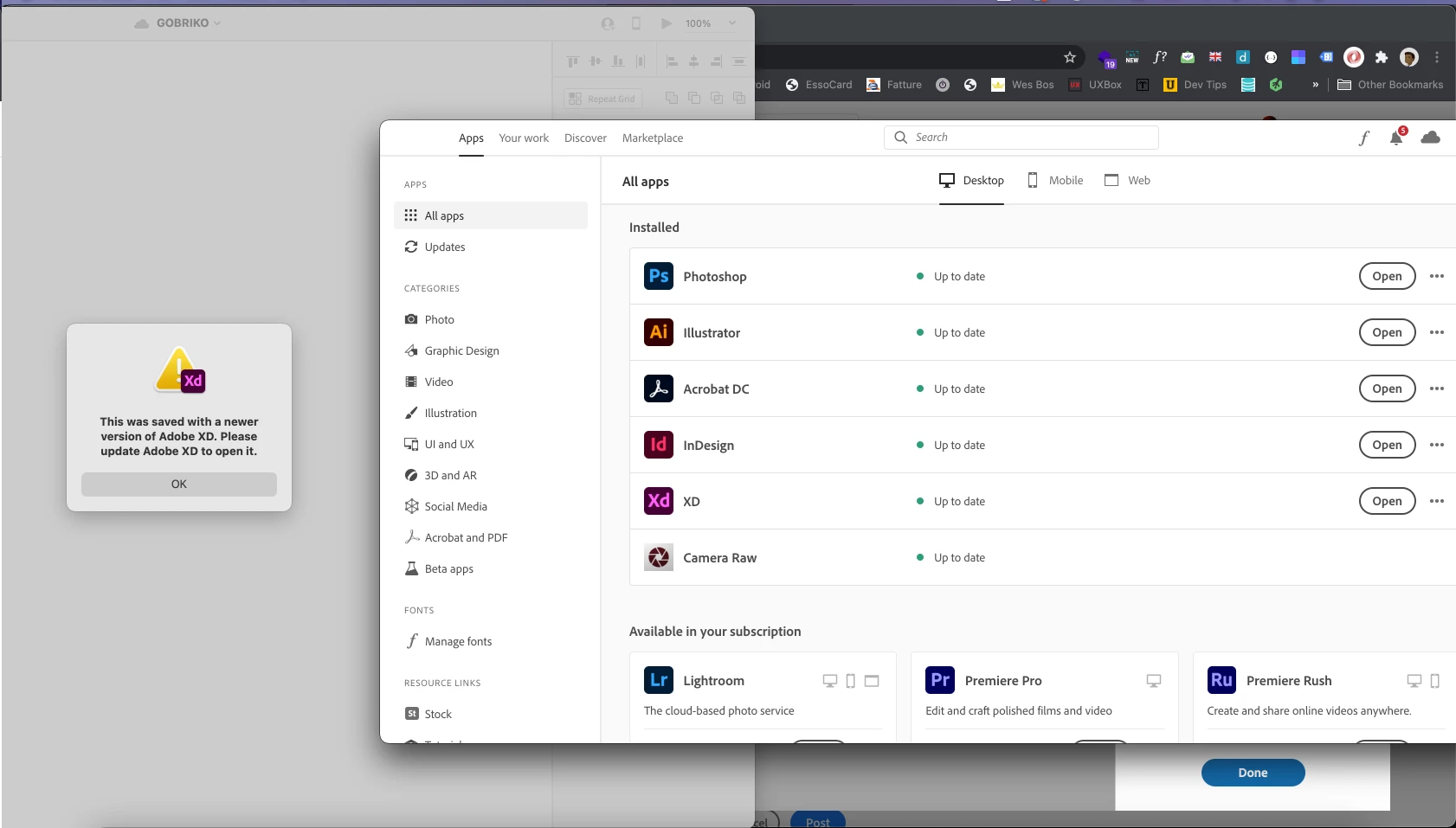Click OK in the XD warning dialog
The height and width of the screenshot is (828, 1456).
[179, 484]
